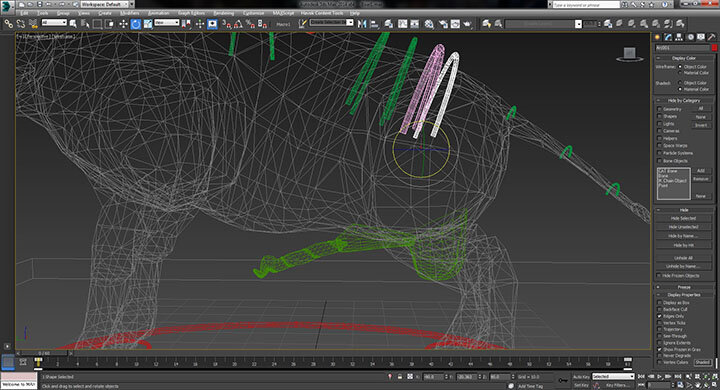Open the Render Setup icon

pyautogui.click(x=443, y=24)
